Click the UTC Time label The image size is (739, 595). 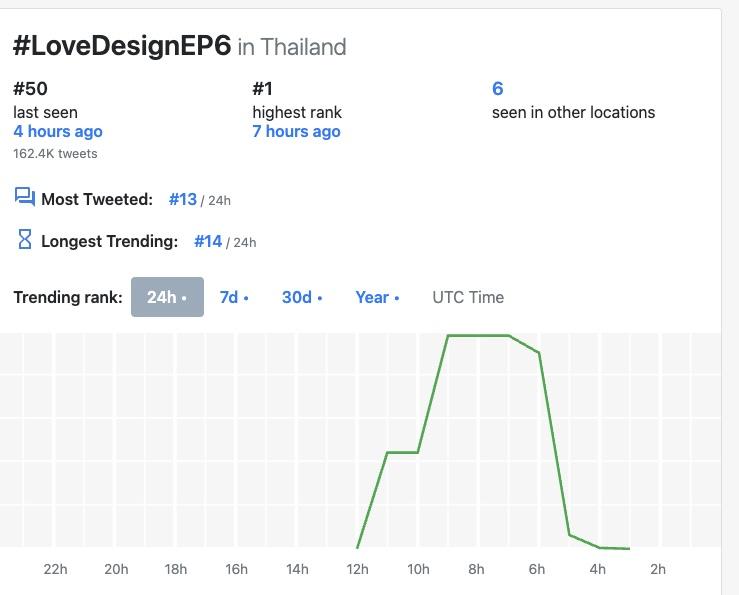[x=468, y=297]
